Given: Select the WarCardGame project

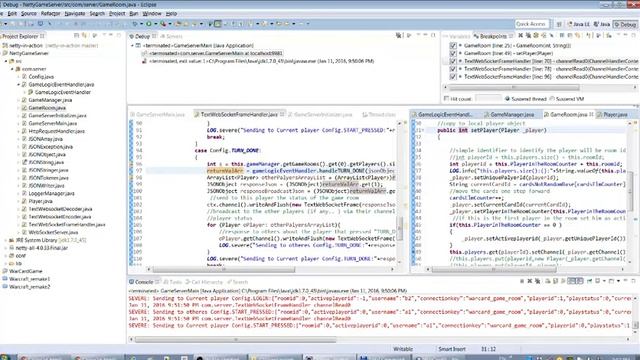Looking at the screenshot, I should tap(25, 271).
